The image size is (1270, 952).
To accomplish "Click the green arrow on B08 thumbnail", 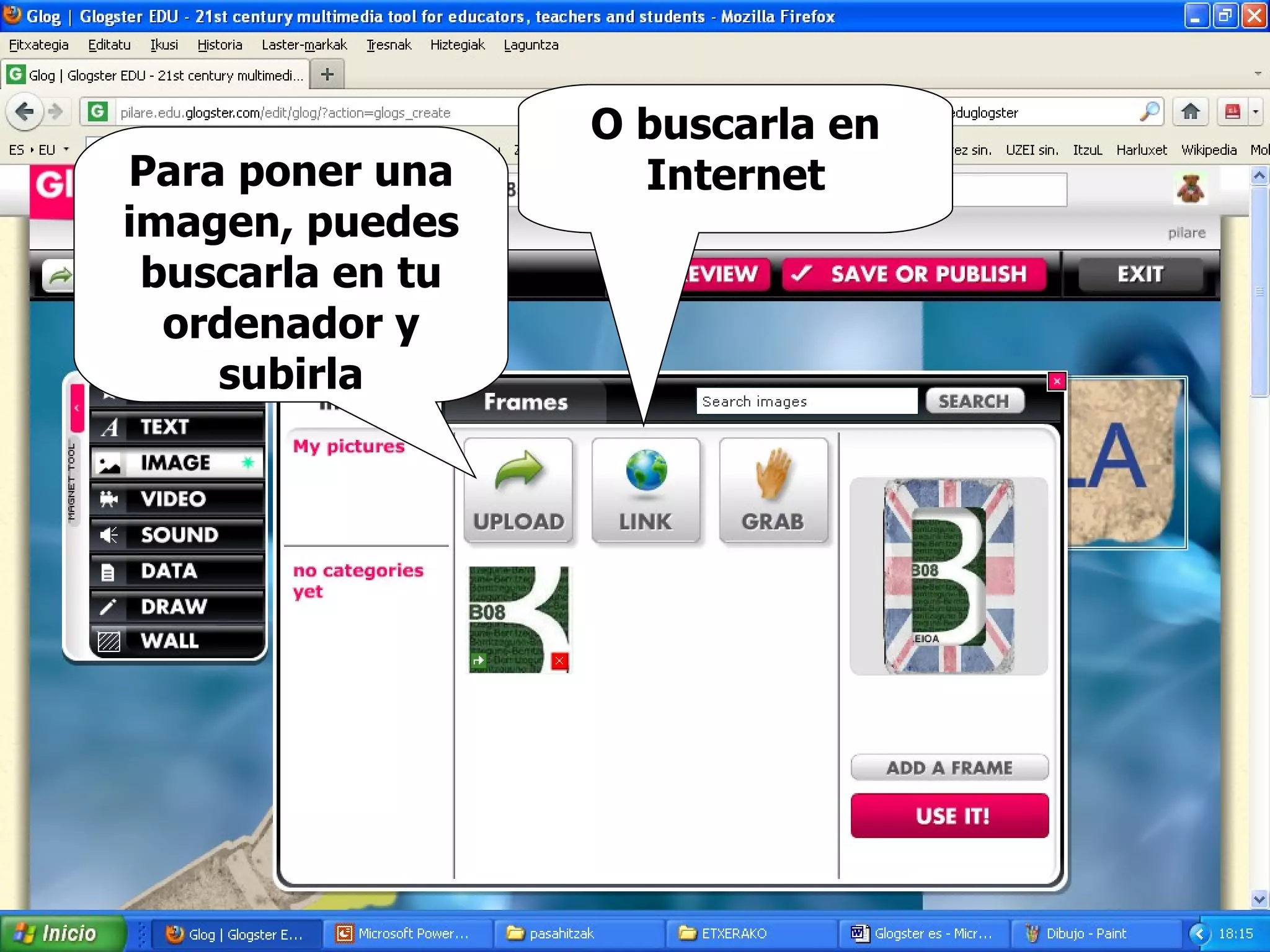I will coord(478,661).
